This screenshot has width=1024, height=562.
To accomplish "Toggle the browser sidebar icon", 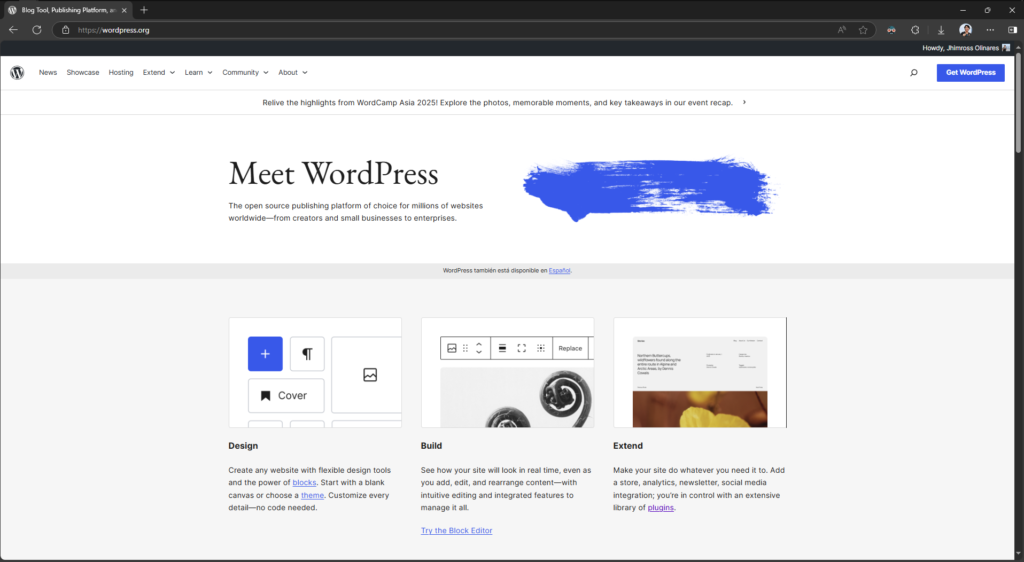I will click(1012, 30).
